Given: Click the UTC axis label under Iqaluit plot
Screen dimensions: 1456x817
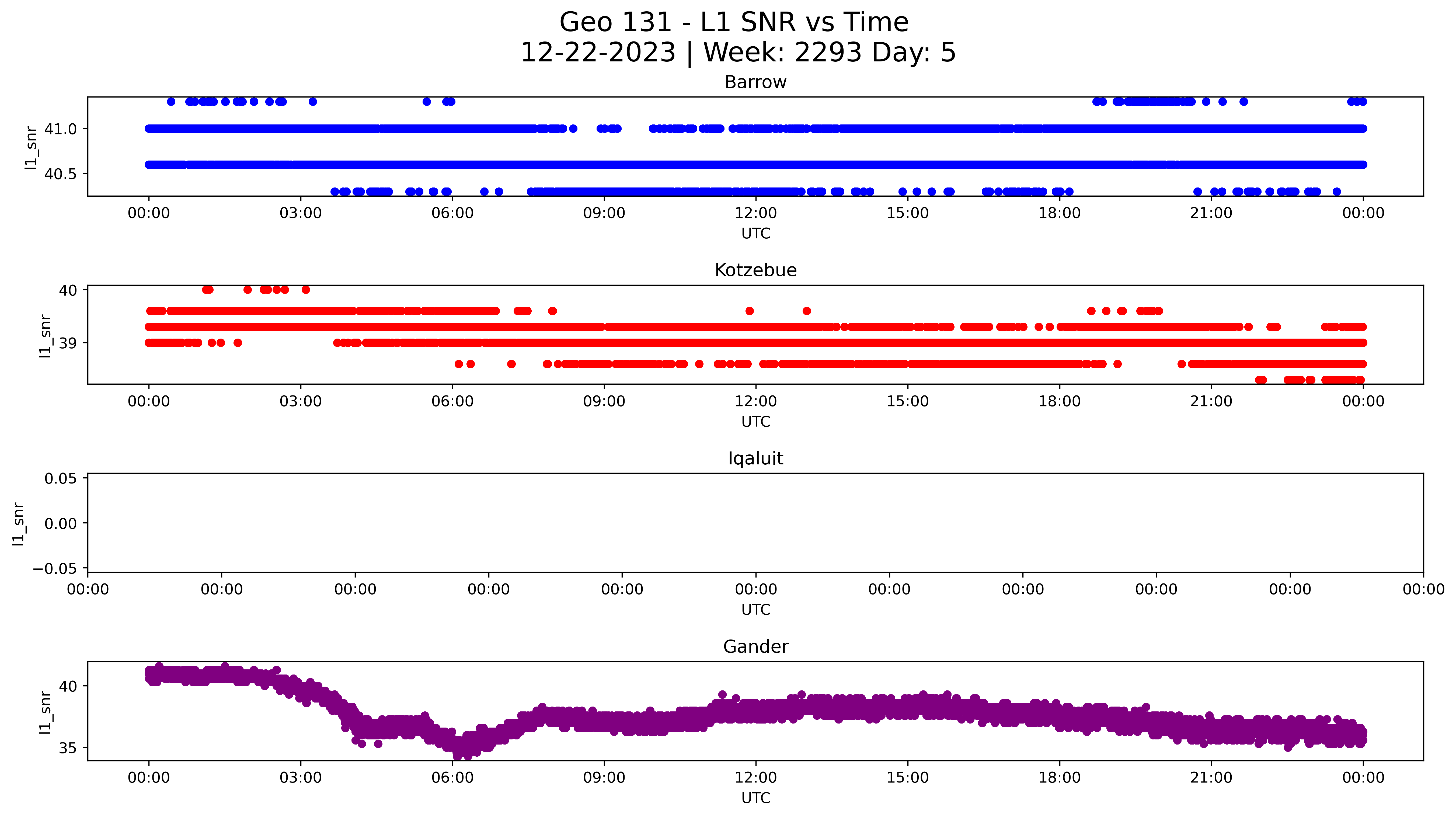Looking at the screenshot, I should click(756, 610).
